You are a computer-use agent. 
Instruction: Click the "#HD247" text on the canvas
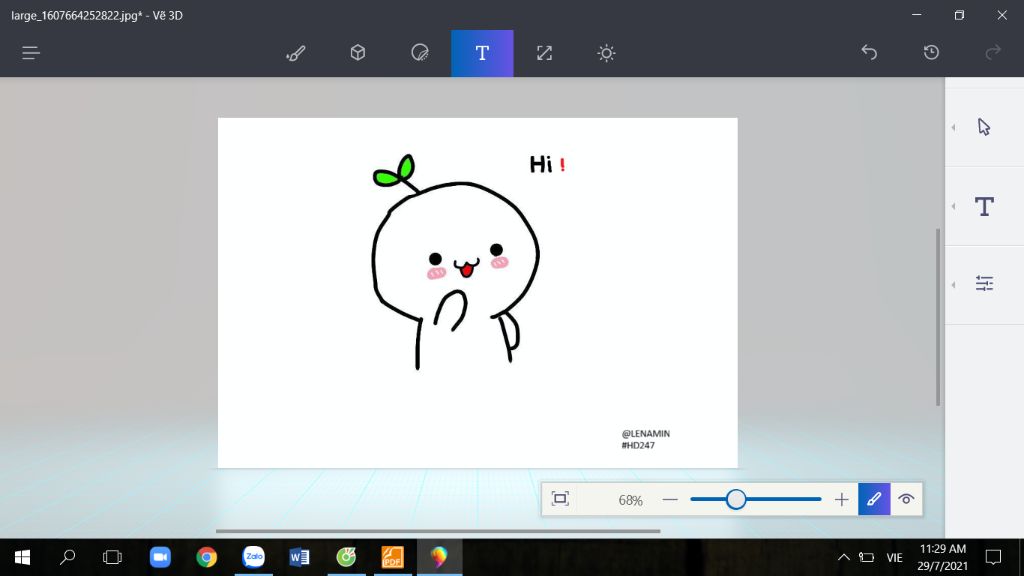(637, 445)
